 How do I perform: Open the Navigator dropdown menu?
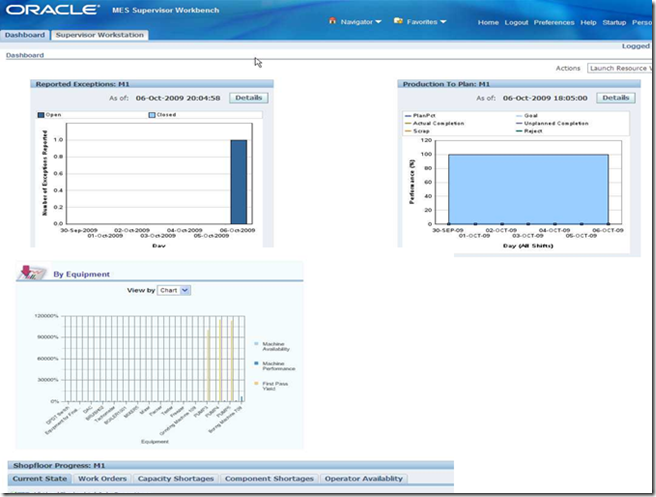pyautogui.click(x=361, y=22)
